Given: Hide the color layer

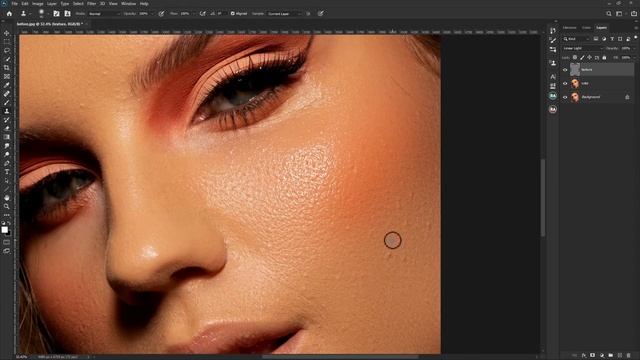Looking at the screenshot, I should click(565, 83).
